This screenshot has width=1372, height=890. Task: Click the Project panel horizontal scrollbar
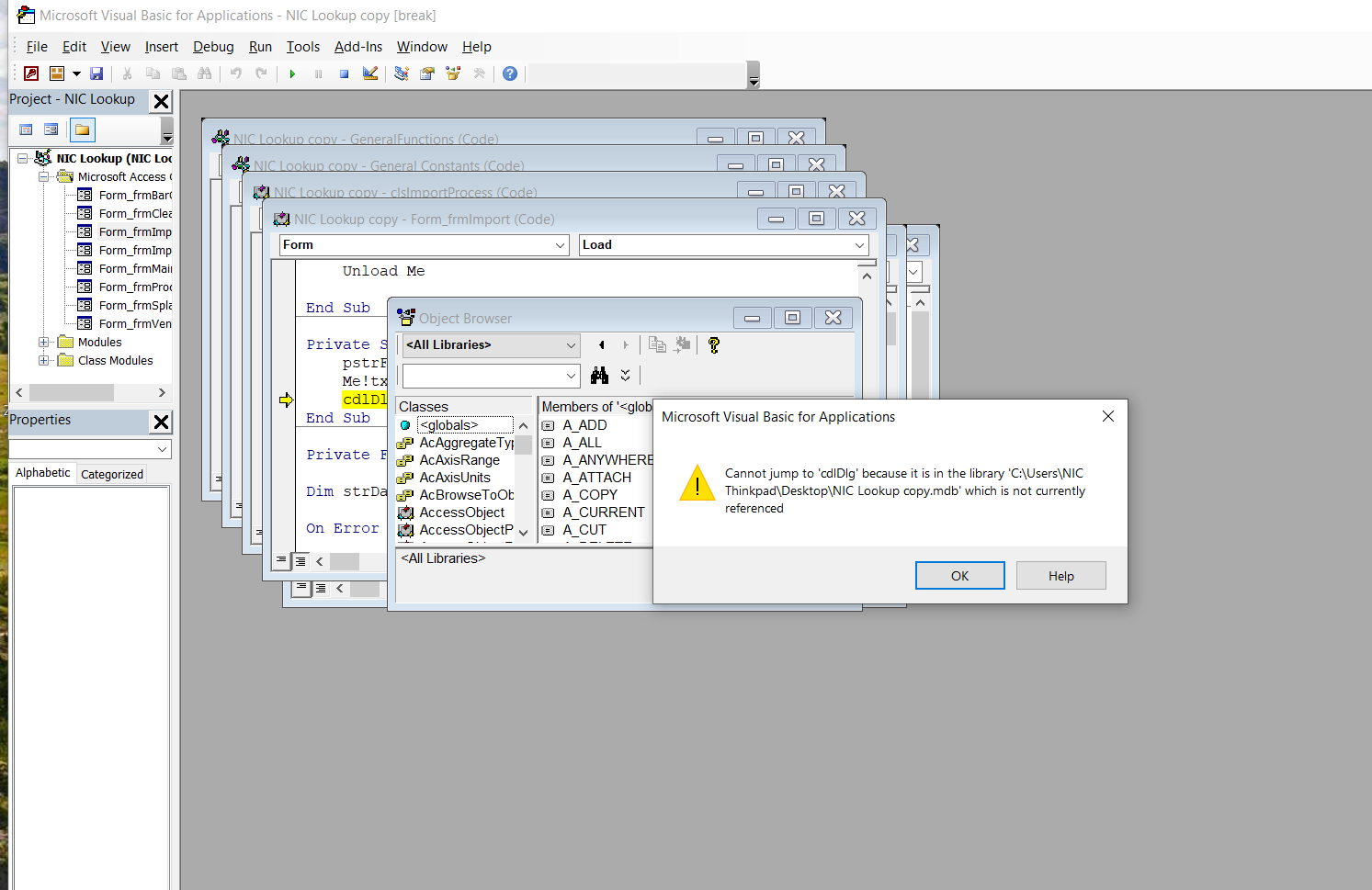90,393
